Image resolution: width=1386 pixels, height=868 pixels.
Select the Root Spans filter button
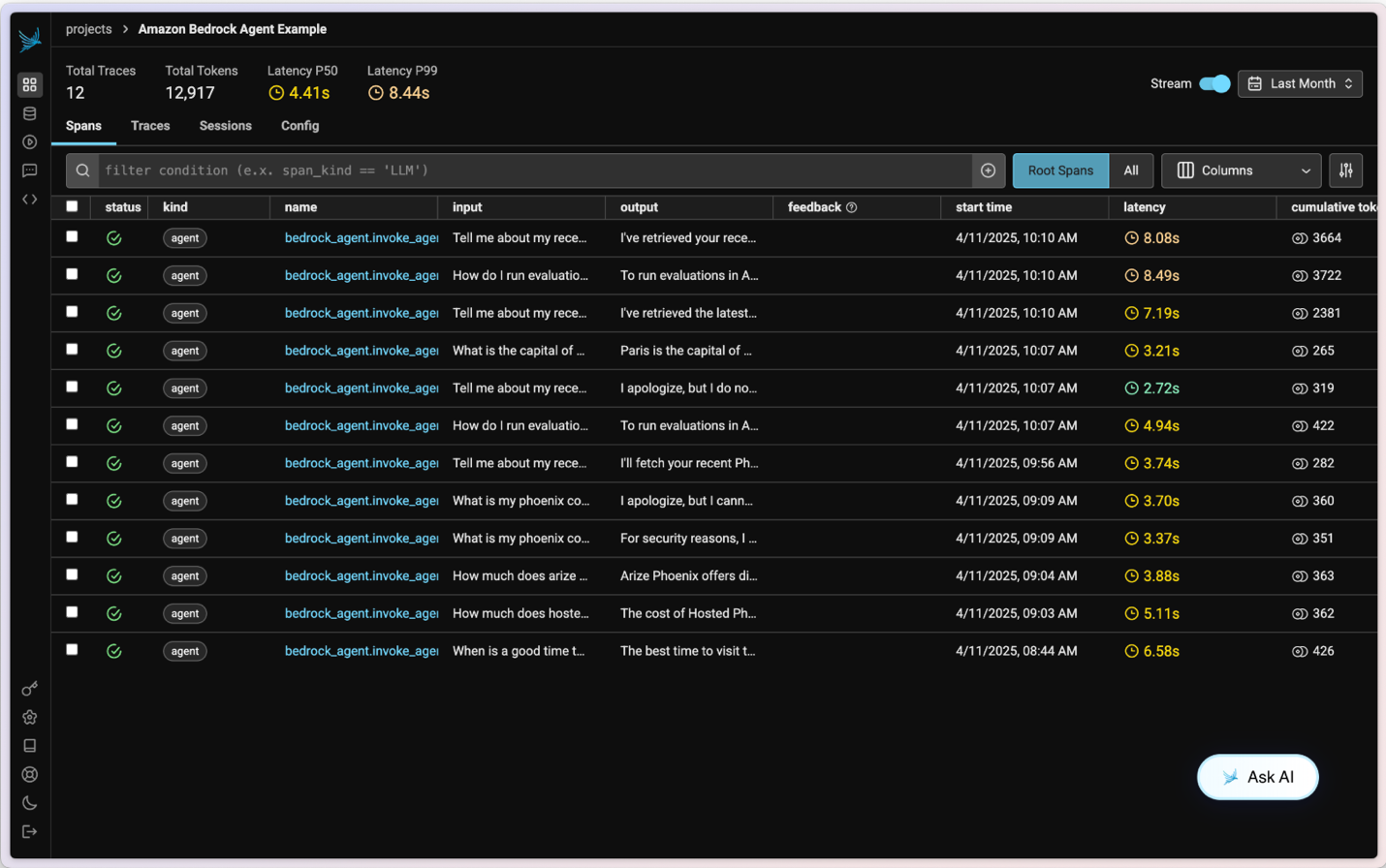pyautogui.click(x=1060, y=170)
